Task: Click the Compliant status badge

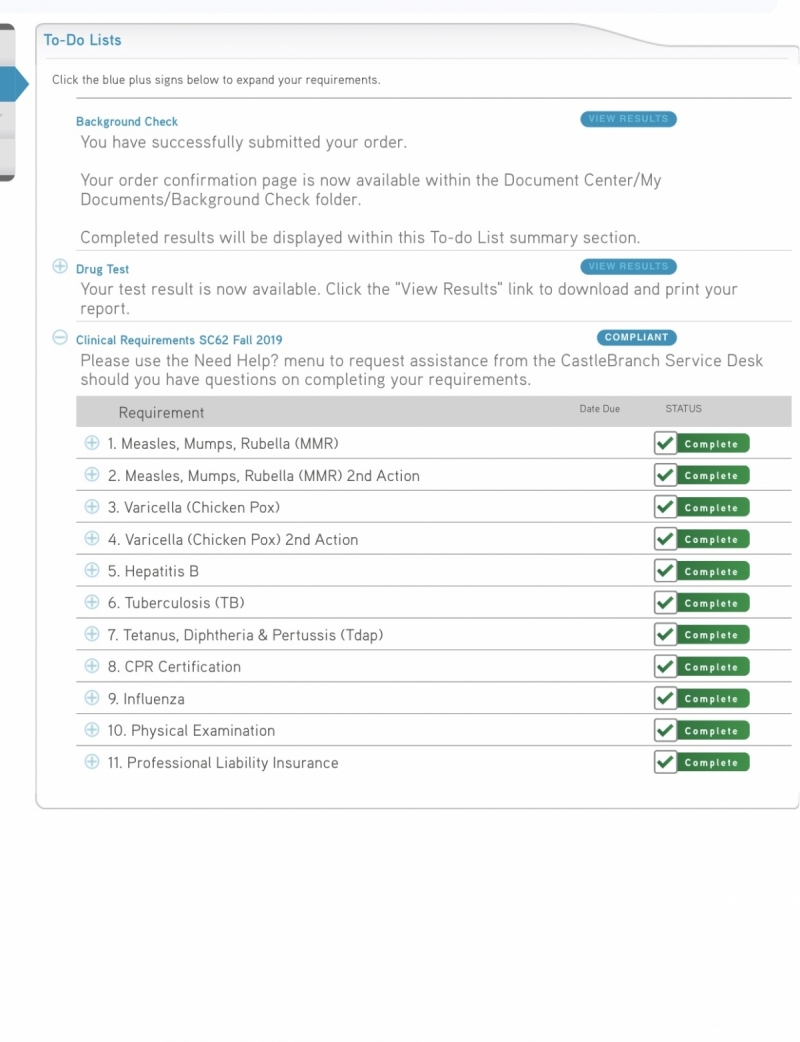Action: 637,338
